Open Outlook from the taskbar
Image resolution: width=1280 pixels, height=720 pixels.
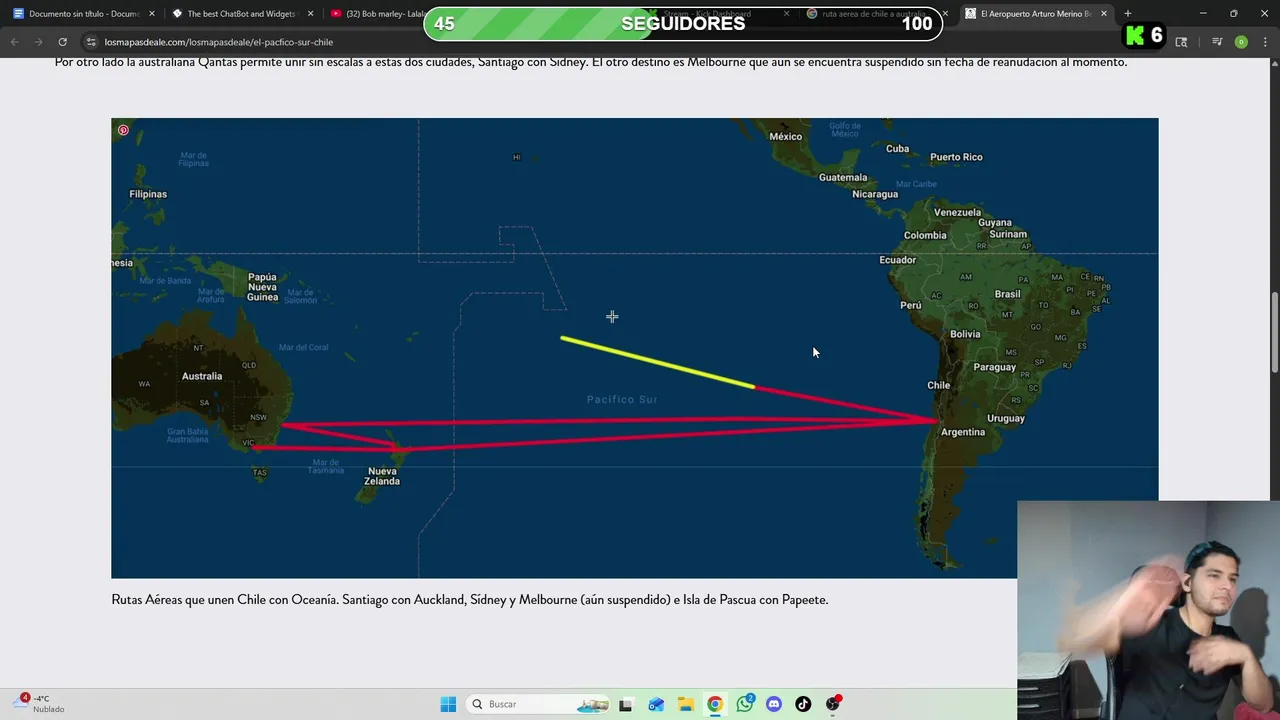tap(656, 704)
